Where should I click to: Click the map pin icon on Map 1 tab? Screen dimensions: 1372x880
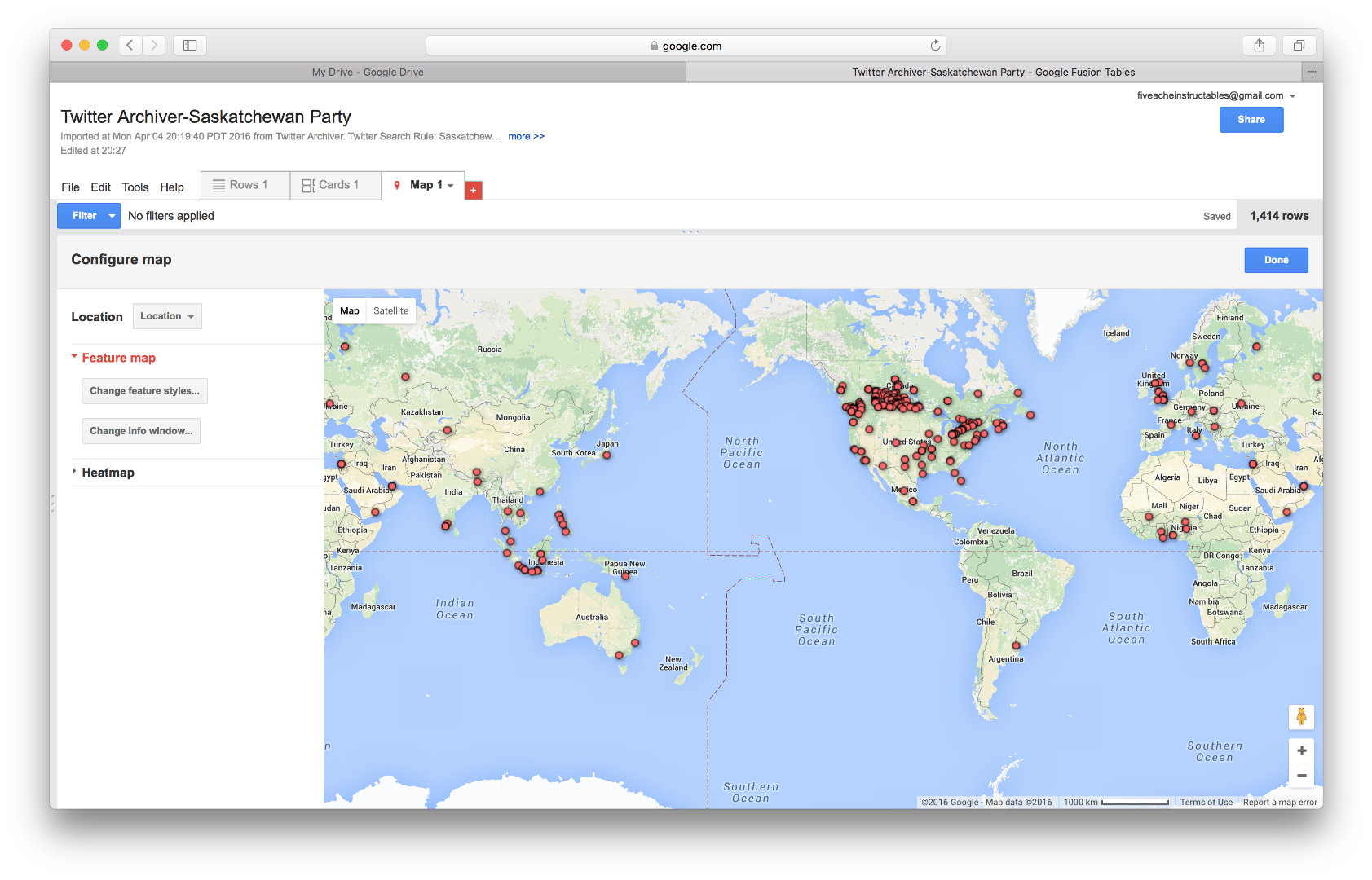398,185
